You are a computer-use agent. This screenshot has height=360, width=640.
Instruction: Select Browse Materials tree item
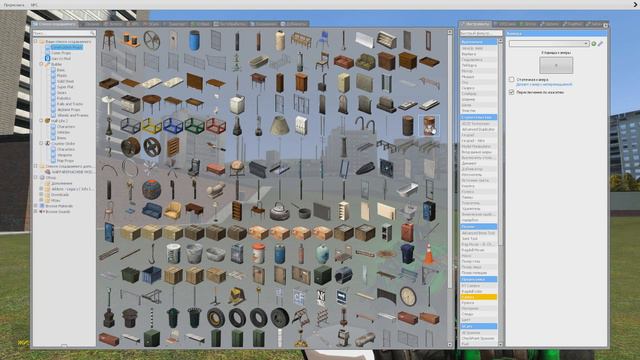pos(59,206)
